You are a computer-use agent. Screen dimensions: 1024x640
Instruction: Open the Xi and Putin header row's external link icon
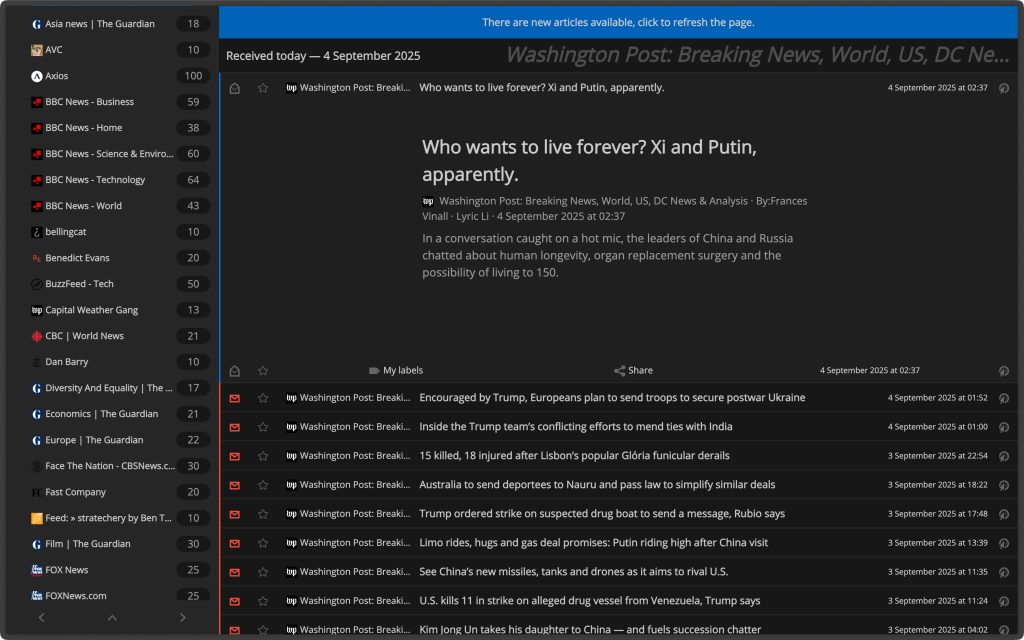1004,88
